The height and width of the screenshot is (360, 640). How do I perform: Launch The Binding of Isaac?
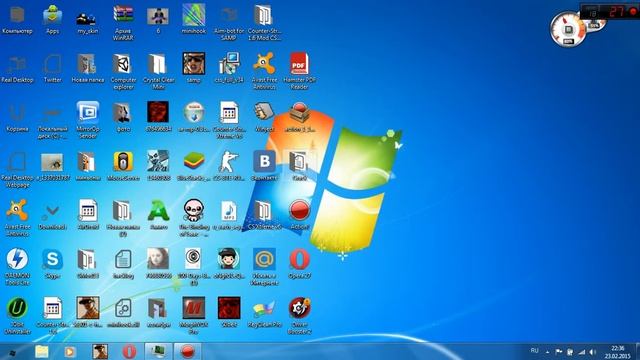[193, 219]
